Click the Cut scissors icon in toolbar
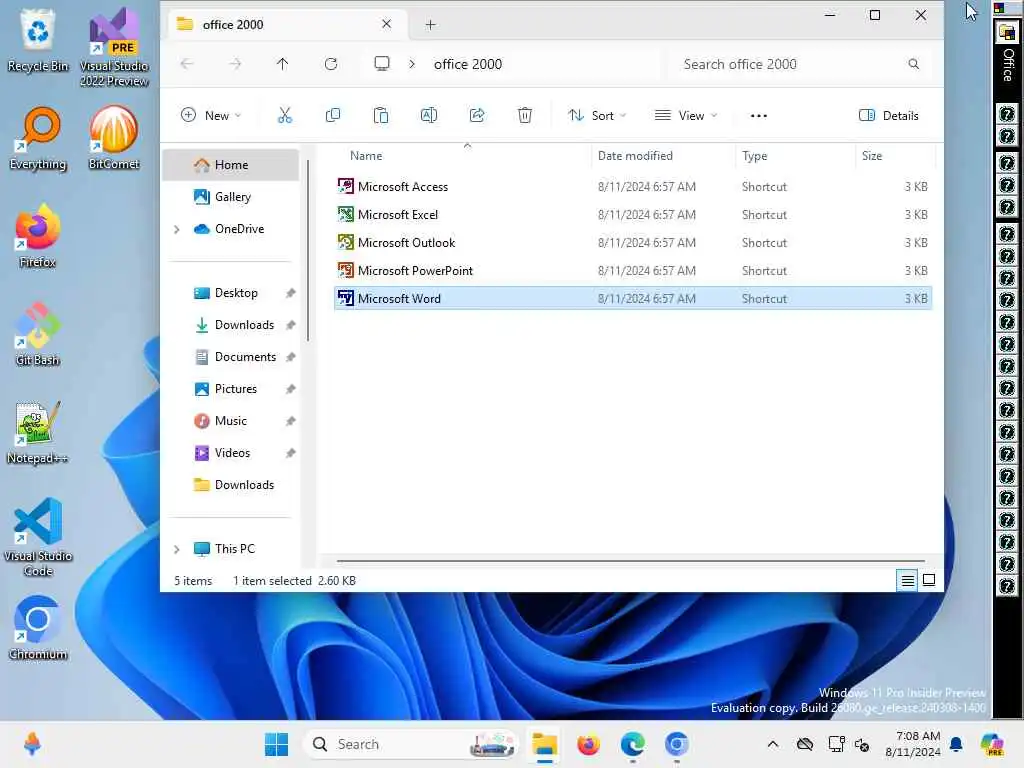Image resolution: width=1024 pixels, height=768 pixels. tap(285, 116)
